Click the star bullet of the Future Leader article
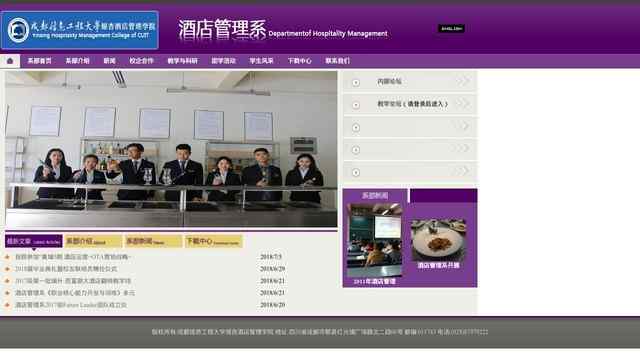Viewport: 640px width, 360px height. (7, 305)
